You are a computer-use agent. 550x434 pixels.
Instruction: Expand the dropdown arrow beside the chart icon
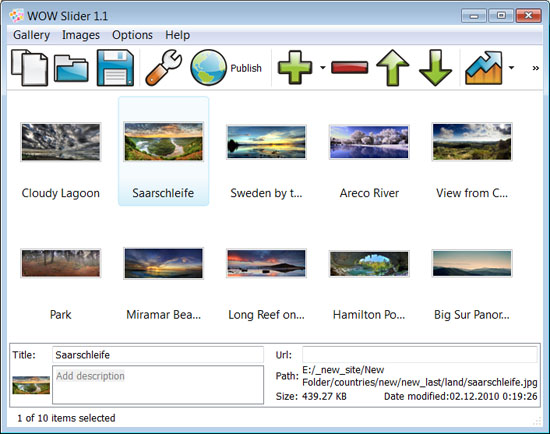coord(511,68)
